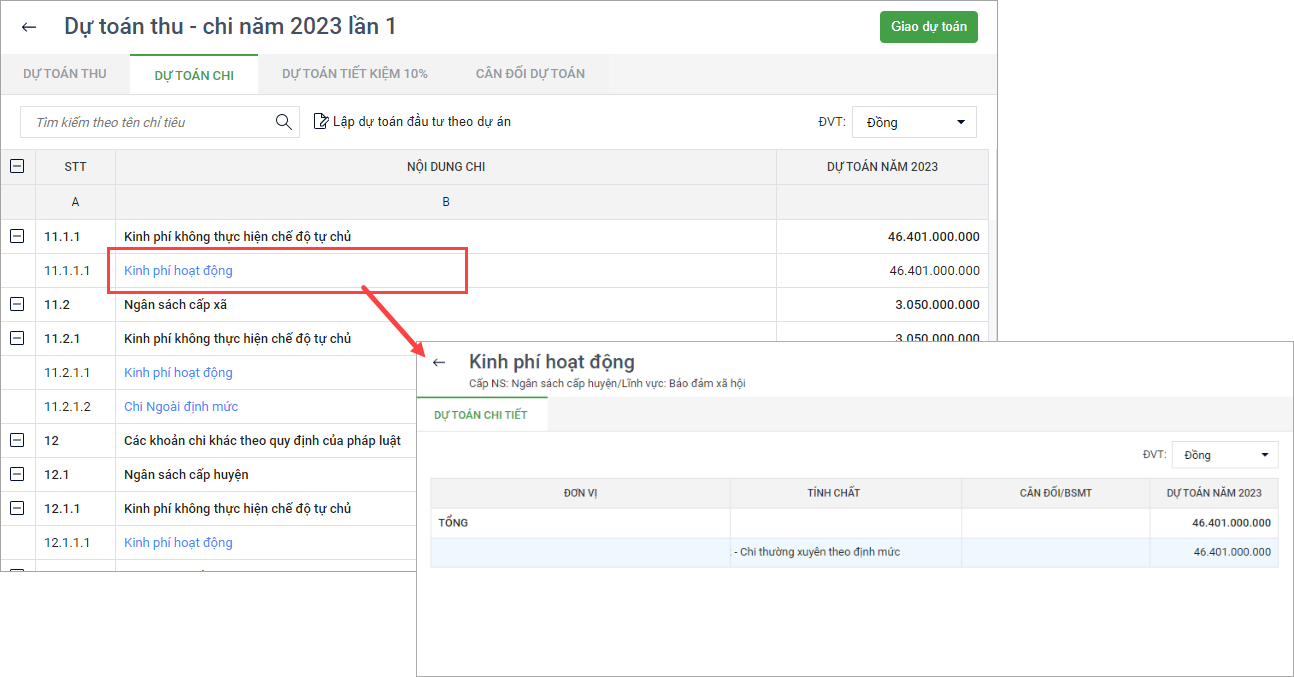Open the ĐVT dropdown in detail panel
Viewport: 1294px width, 677px height.
[1224, 455]
